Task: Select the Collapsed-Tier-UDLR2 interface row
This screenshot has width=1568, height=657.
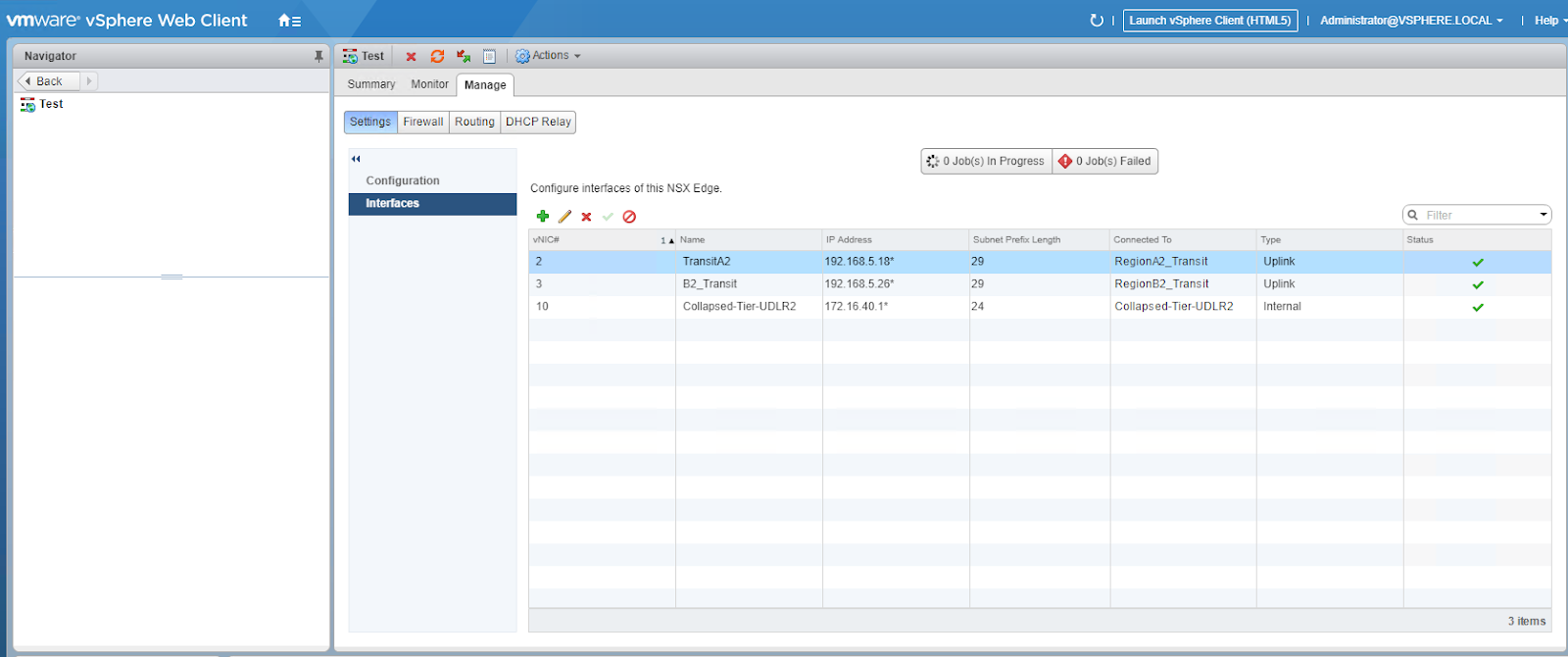Action: coord(739,307)
